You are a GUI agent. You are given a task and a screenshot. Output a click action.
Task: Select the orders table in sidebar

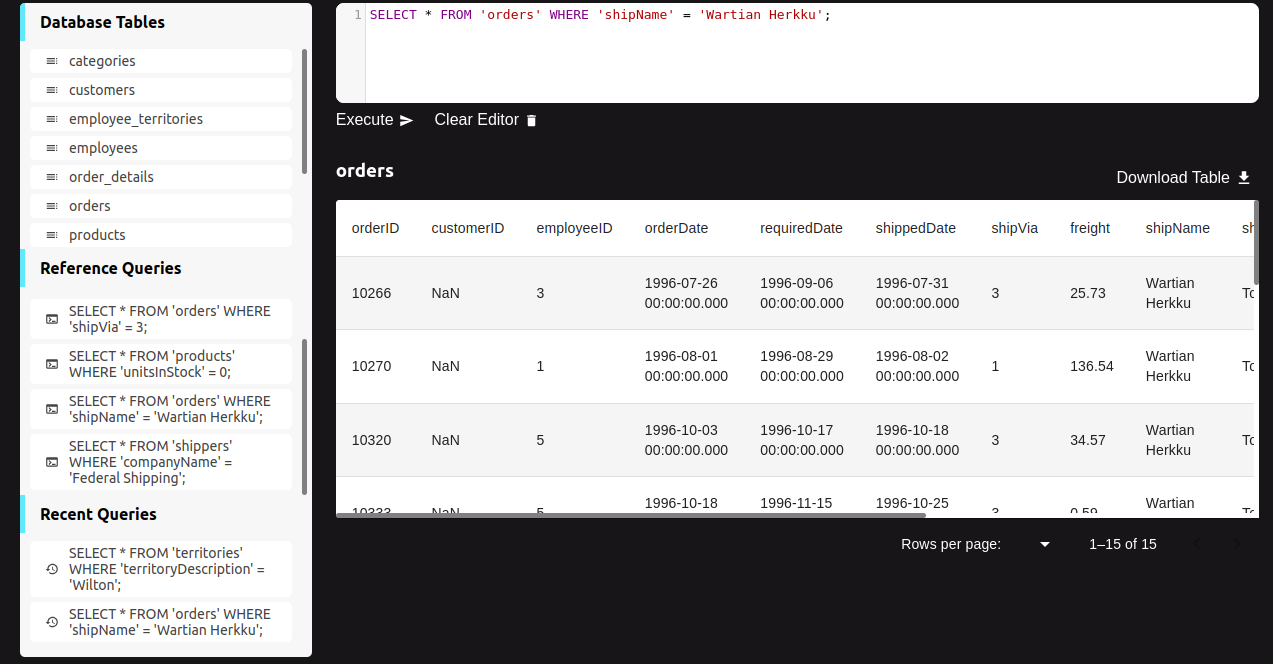[161, 206]
